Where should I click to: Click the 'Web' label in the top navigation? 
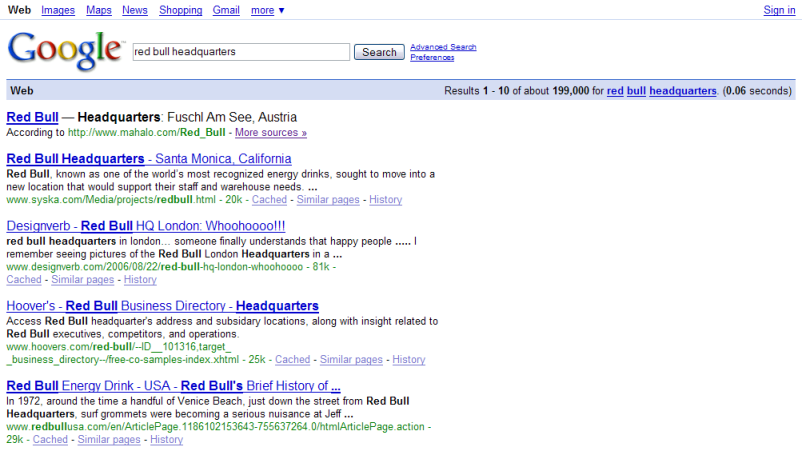[x=19, y=10]
